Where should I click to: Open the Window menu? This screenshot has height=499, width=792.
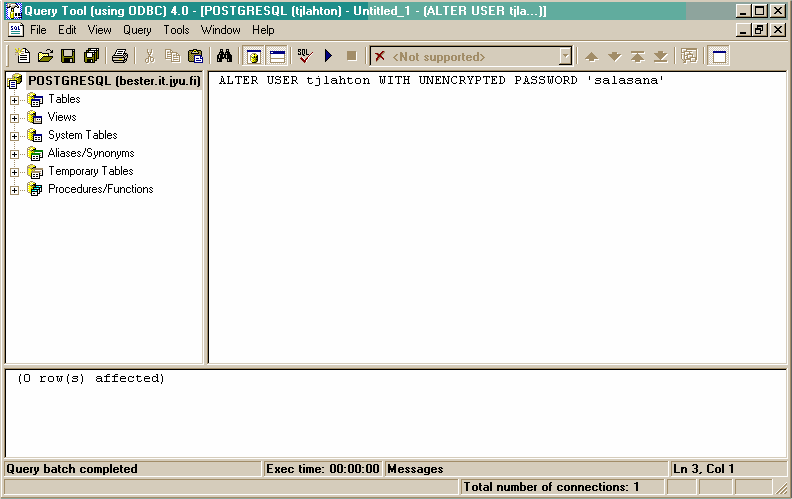pos(221,30)
